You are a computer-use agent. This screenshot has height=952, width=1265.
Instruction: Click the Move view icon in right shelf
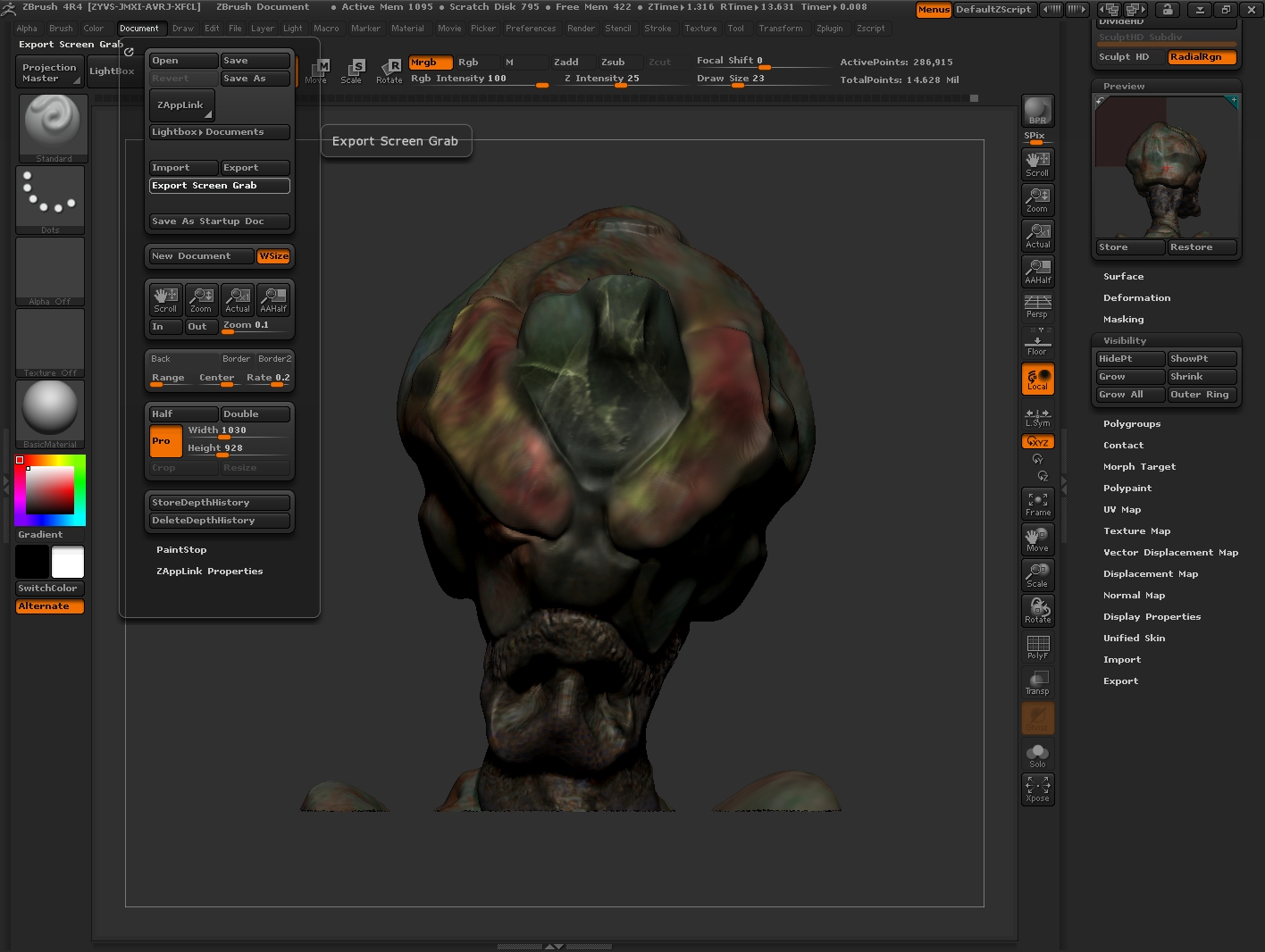(x=1037, y=539)
